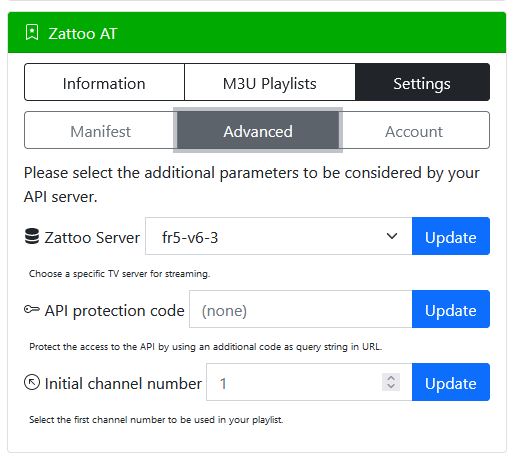518x461 pixels.
Task: Click Update next to Zattoo Server
Action: pos(451,236)
